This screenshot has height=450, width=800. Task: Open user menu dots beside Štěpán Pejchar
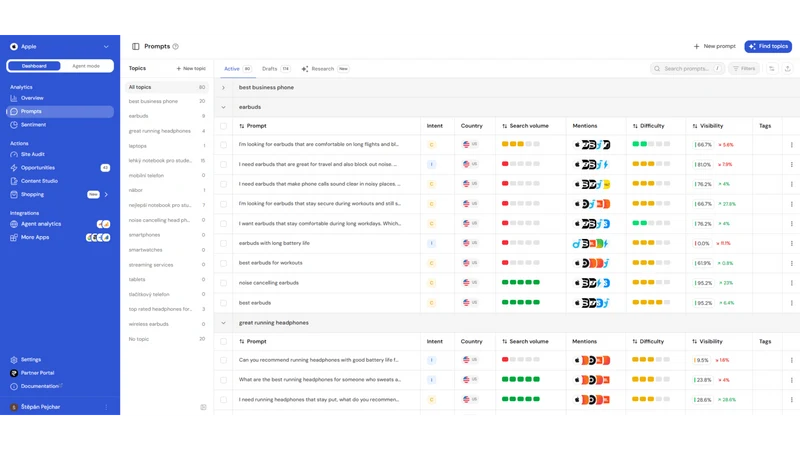click(106, 407)
